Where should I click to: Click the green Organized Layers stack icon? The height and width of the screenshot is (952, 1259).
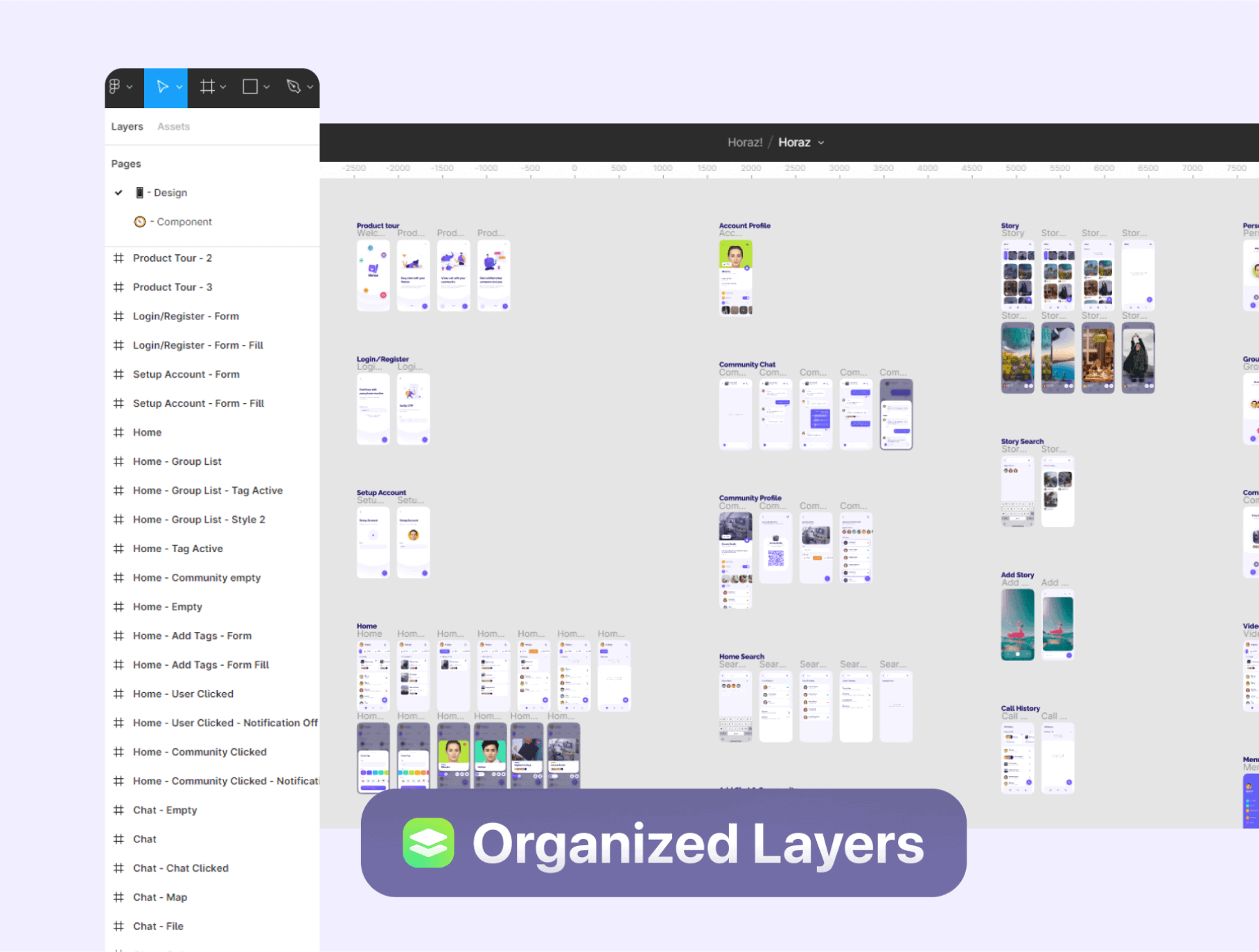pos(428,843)
